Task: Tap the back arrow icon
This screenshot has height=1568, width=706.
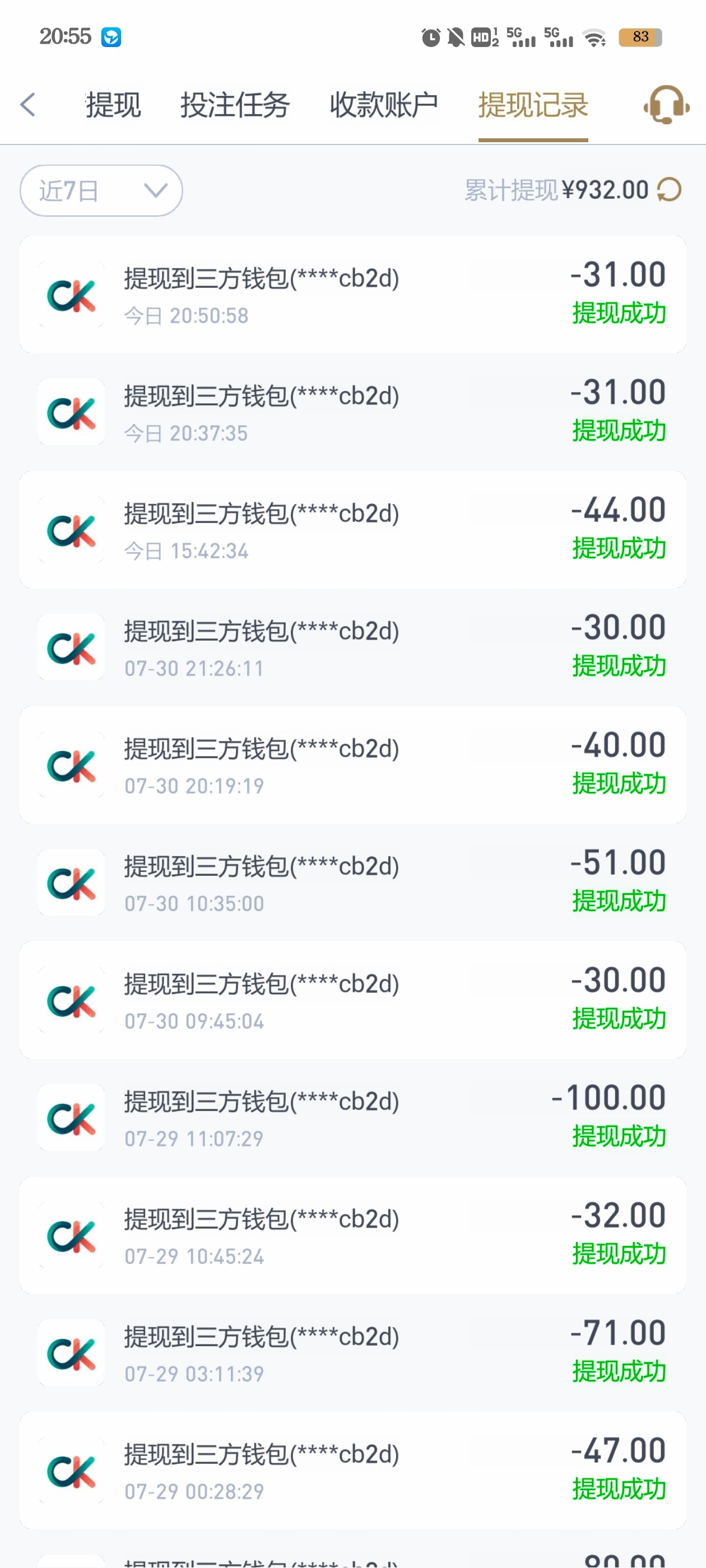Action: pos(28,105)
